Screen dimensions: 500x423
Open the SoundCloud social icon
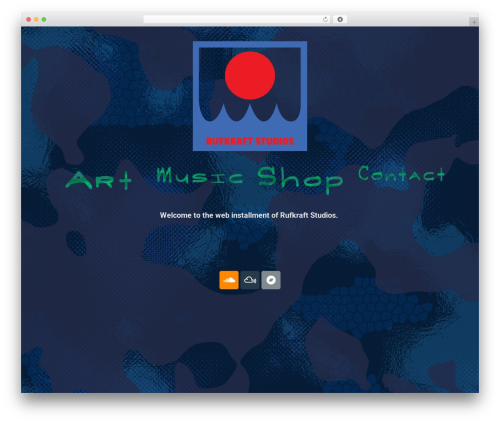(229, 280)
